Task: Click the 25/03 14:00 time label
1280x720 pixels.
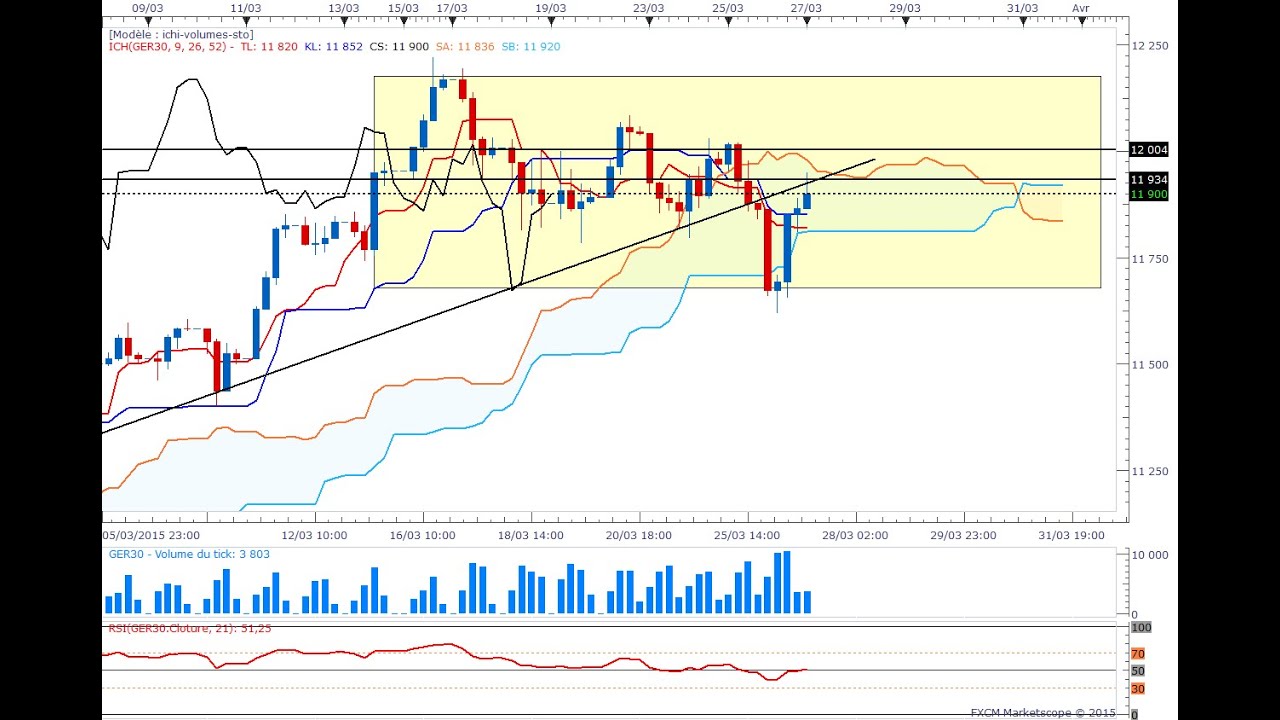Action: [747, 535]
